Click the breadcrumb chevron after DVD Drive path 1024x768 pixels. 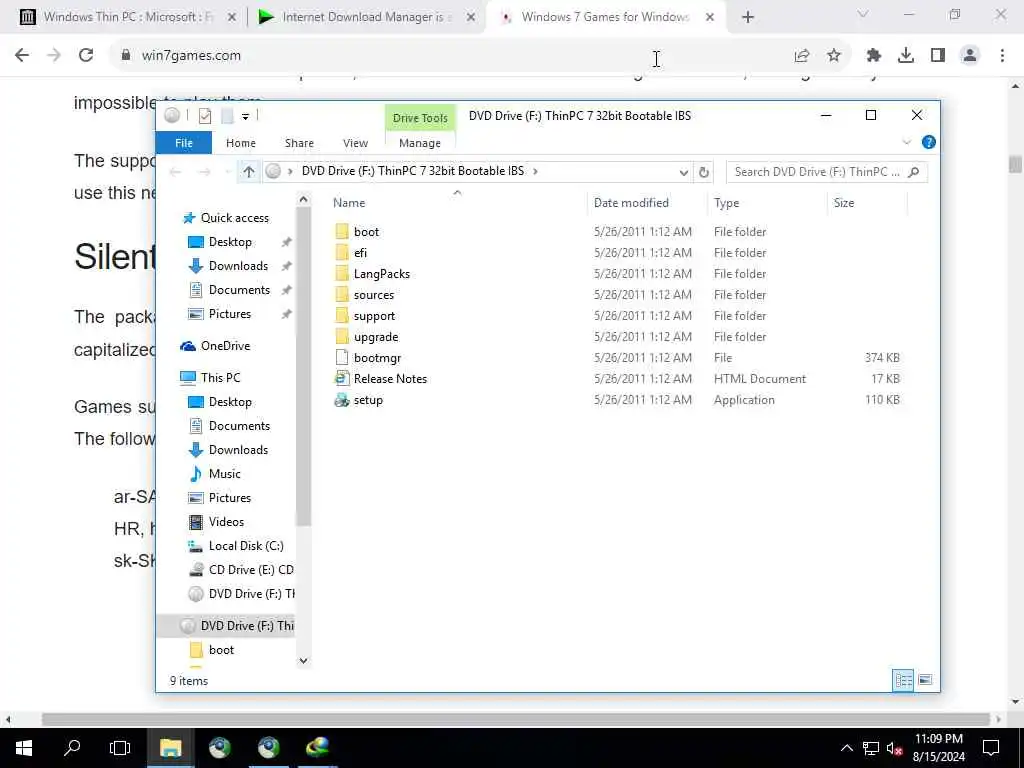coord(536,172)
